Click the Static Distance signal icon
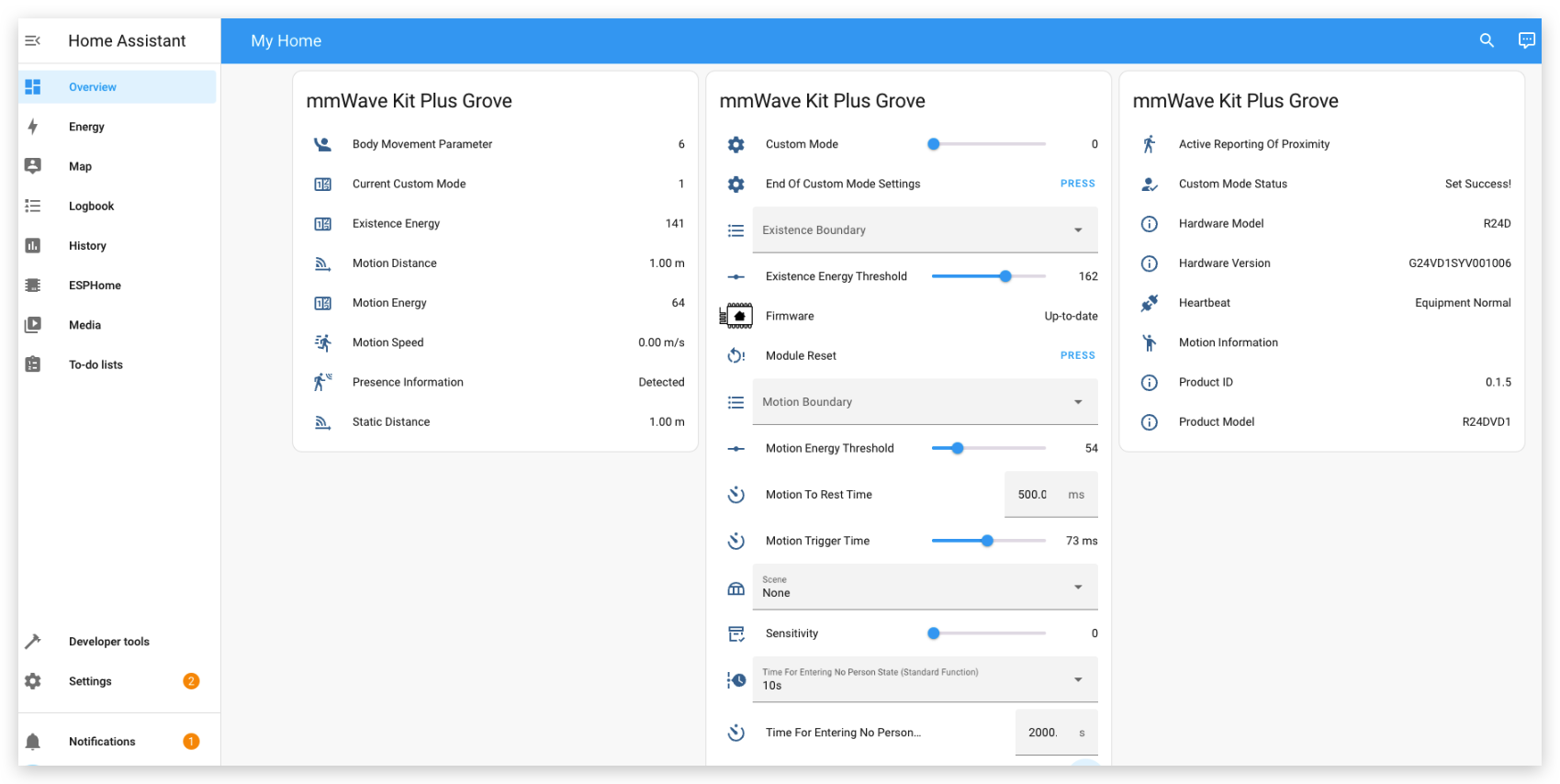Viewport: 1560px width, 784px height. pyautogui.click(x=322, y=421)
